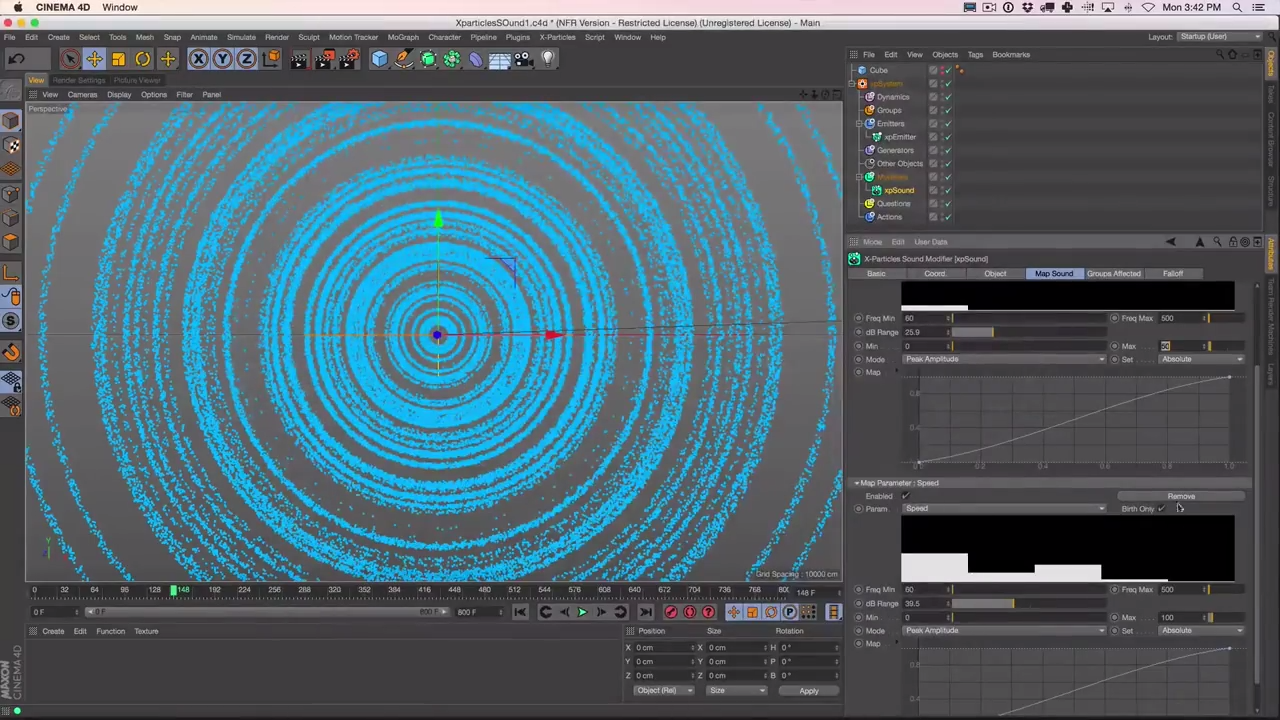Click the Apply coordinates button
Screen dimensions: 1280x720
tap(808, 691)
